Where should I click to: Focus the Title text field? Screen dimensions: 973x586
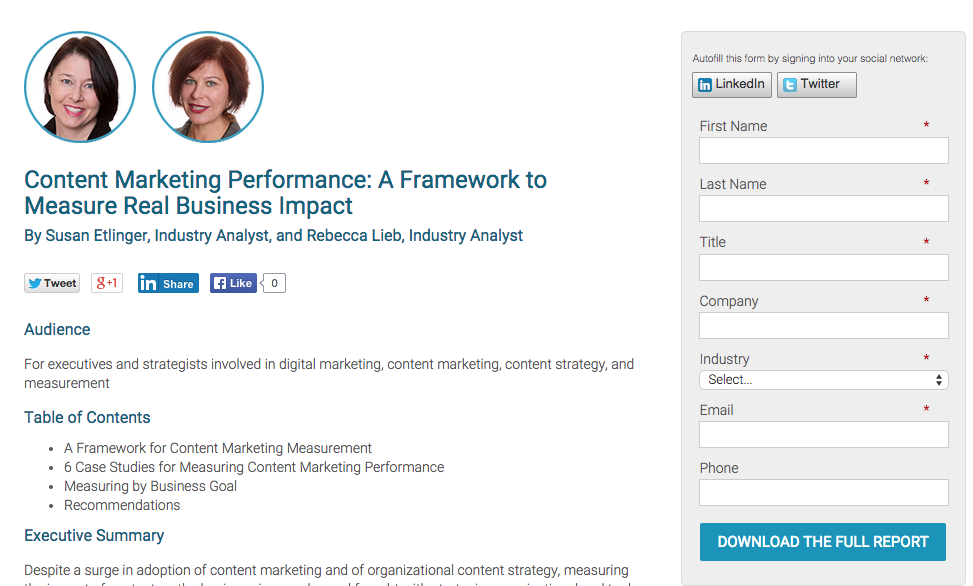[823, 268]
